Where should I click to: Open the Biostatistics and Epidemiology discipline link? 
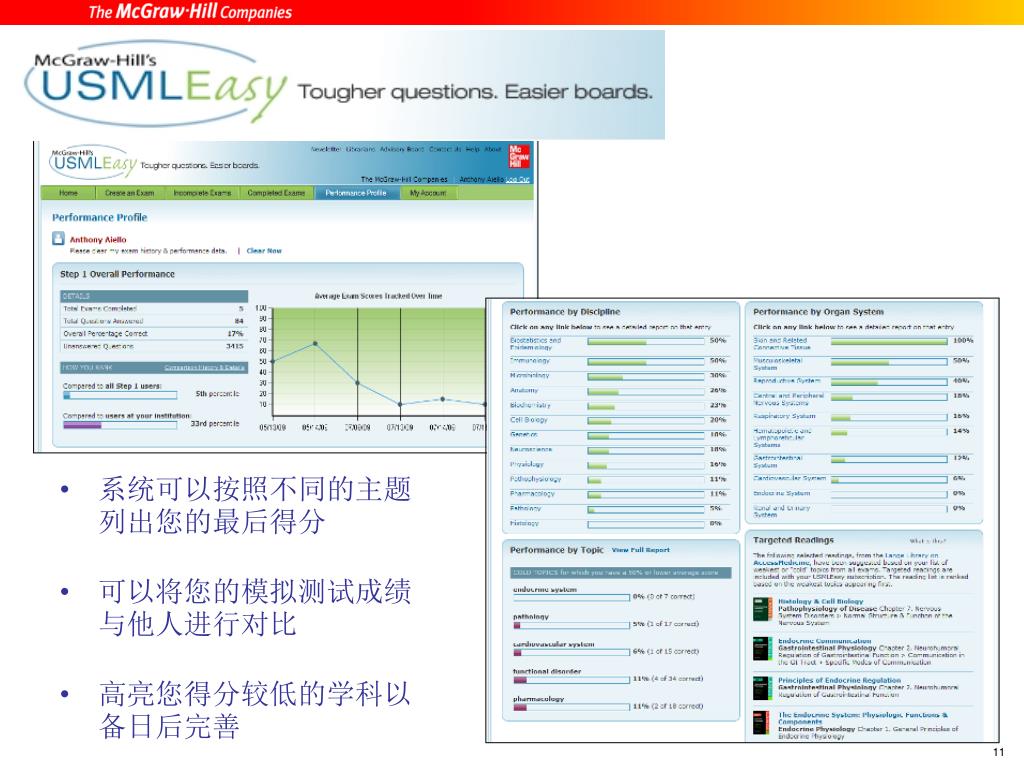click(x=536, y=344)
